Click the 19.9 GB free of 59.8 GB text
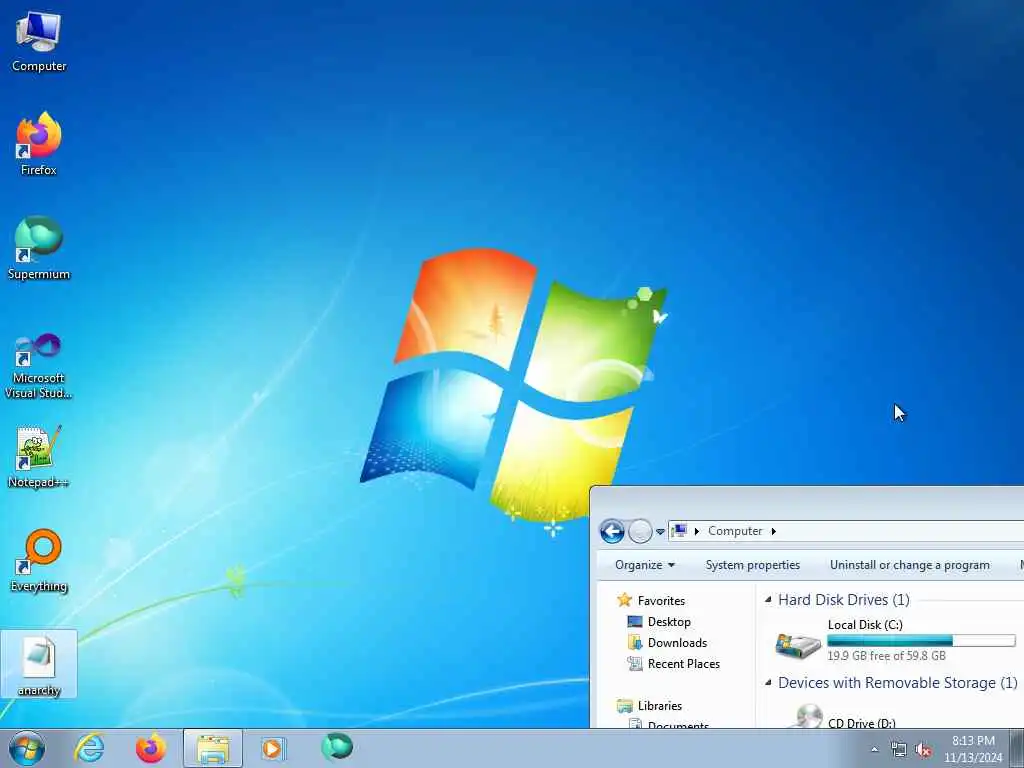 (x=886, y=656)
